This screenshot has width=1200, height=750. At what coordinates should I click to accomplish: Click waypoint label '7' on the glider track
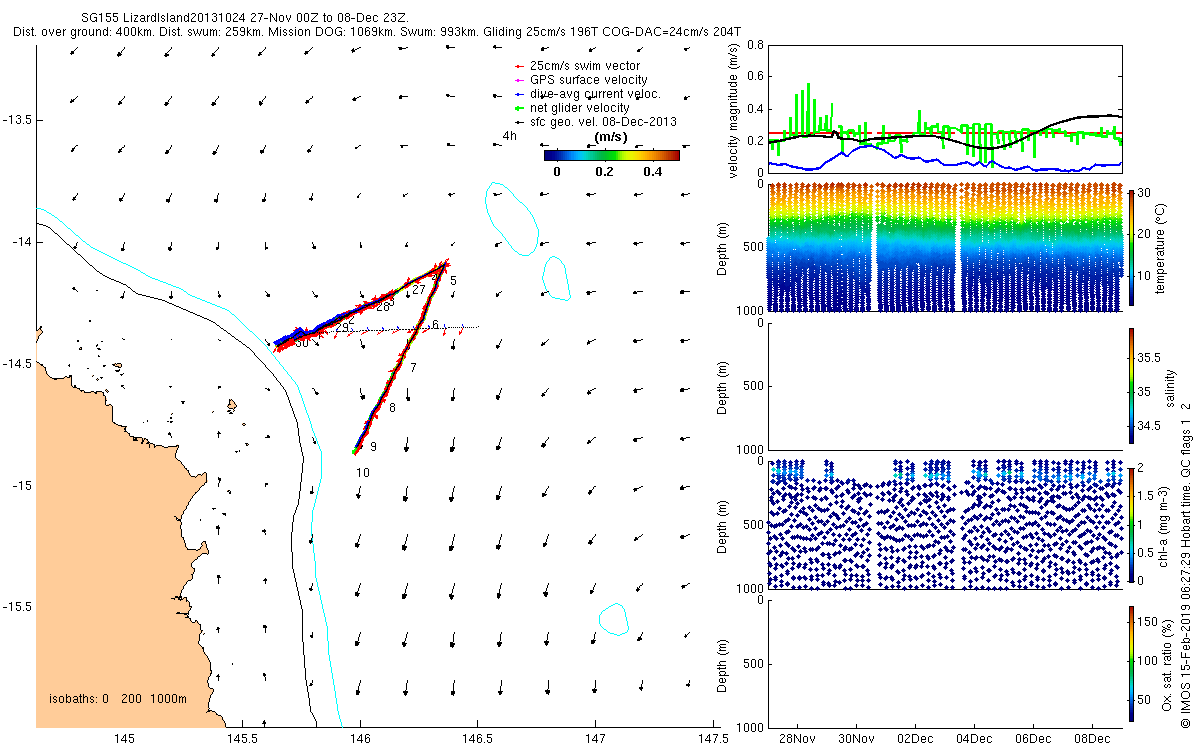412,368
